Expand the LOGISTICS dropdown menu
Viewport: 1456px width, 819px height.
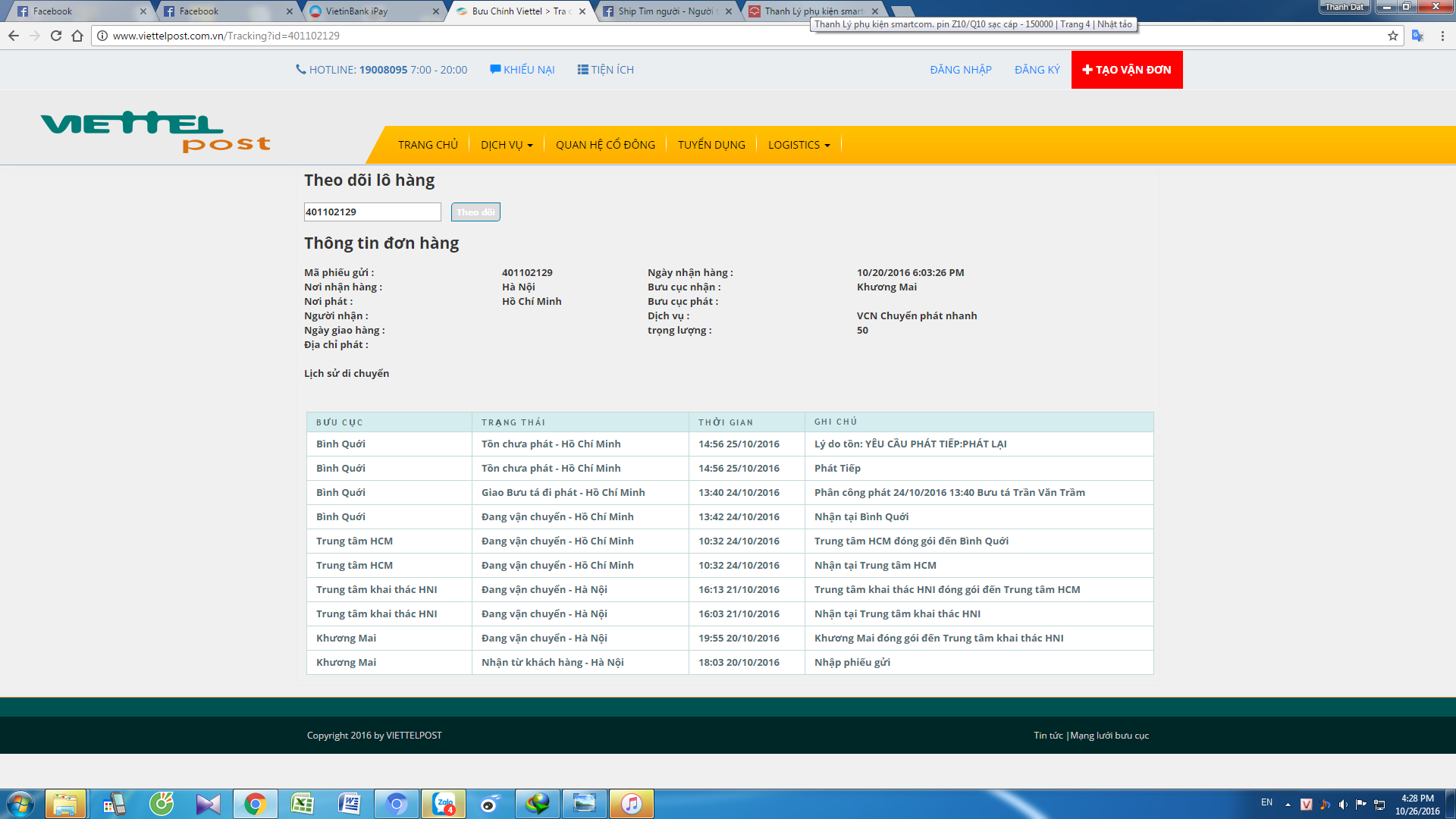click(799, 145)
